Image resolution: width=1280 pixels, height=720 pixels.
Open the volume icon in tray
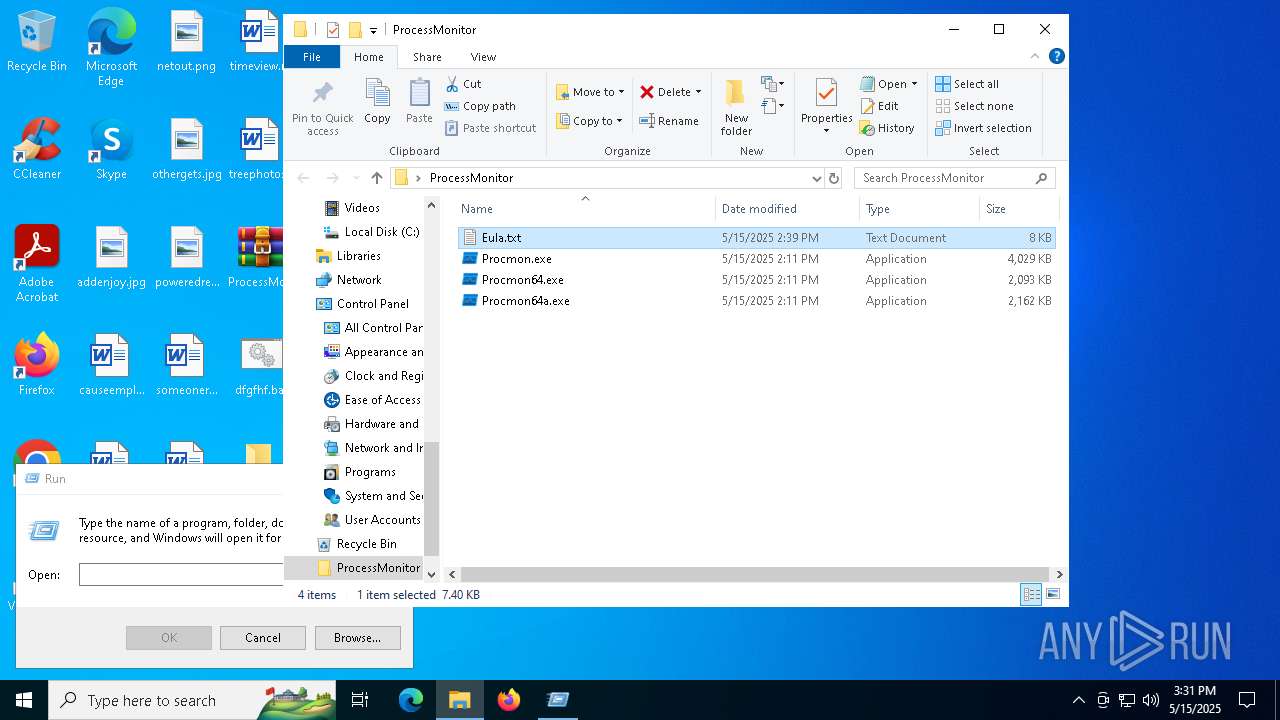1150,700
